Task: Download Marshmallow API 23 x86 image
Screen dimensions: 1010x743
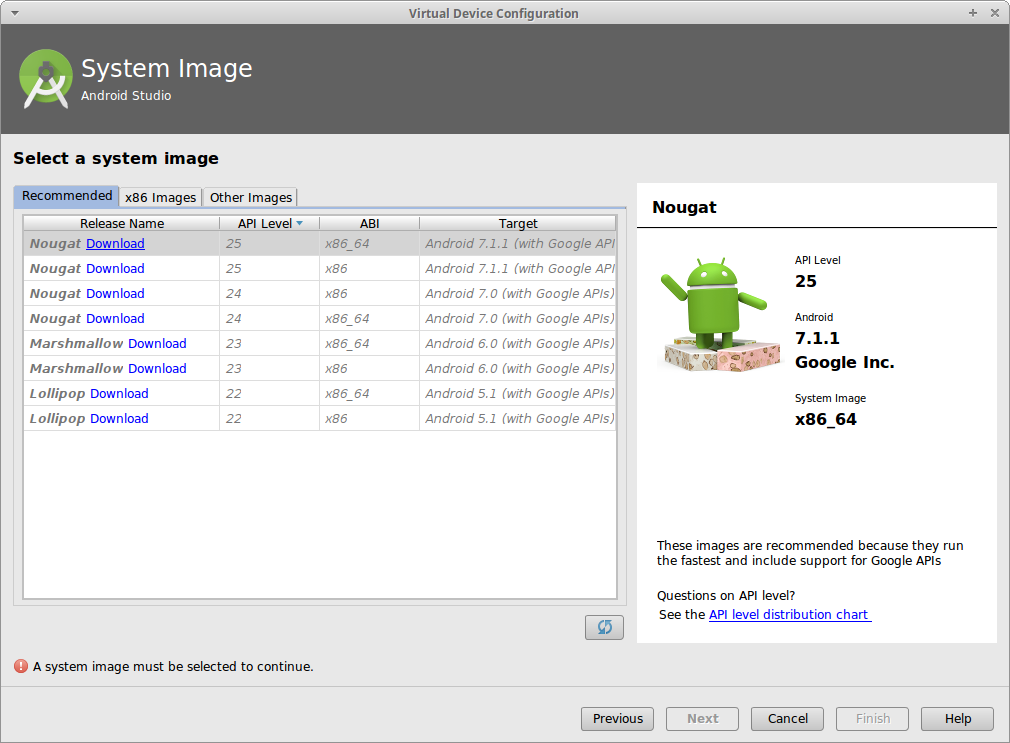Action: (157, 368)
